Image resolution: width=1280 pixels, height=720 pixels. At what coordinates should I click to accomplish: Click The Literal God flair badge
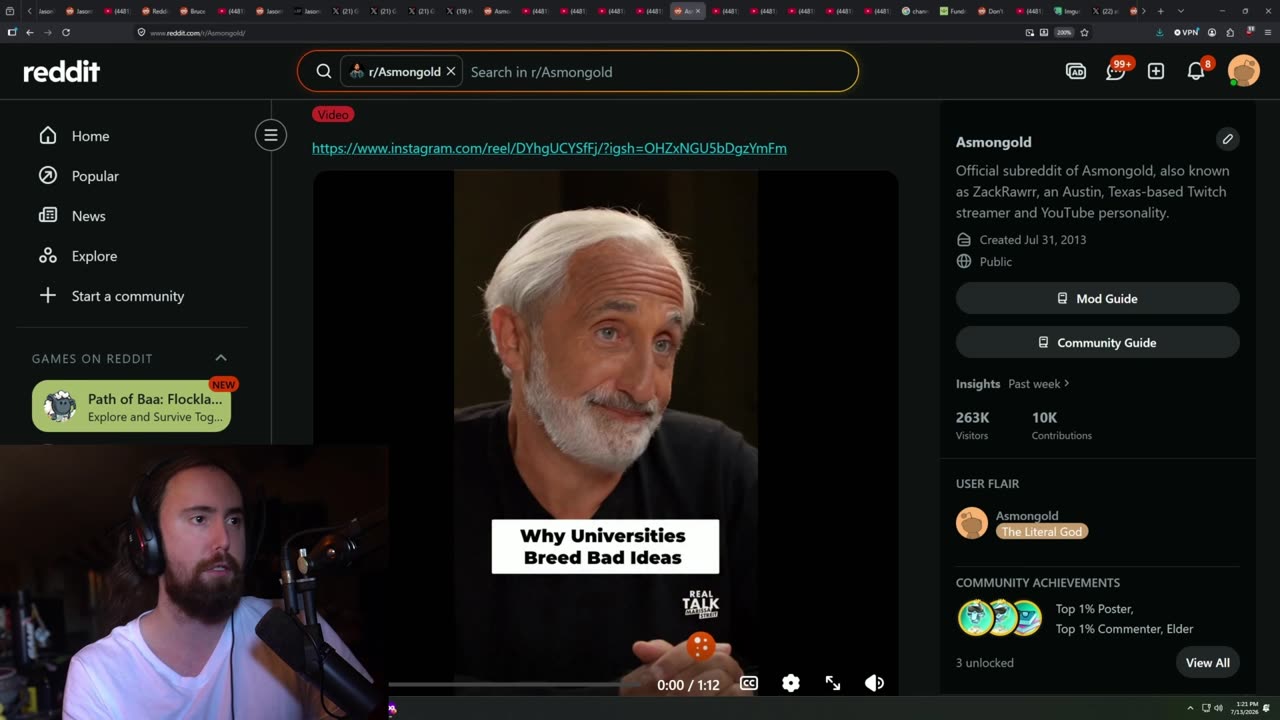[1042, 531]
